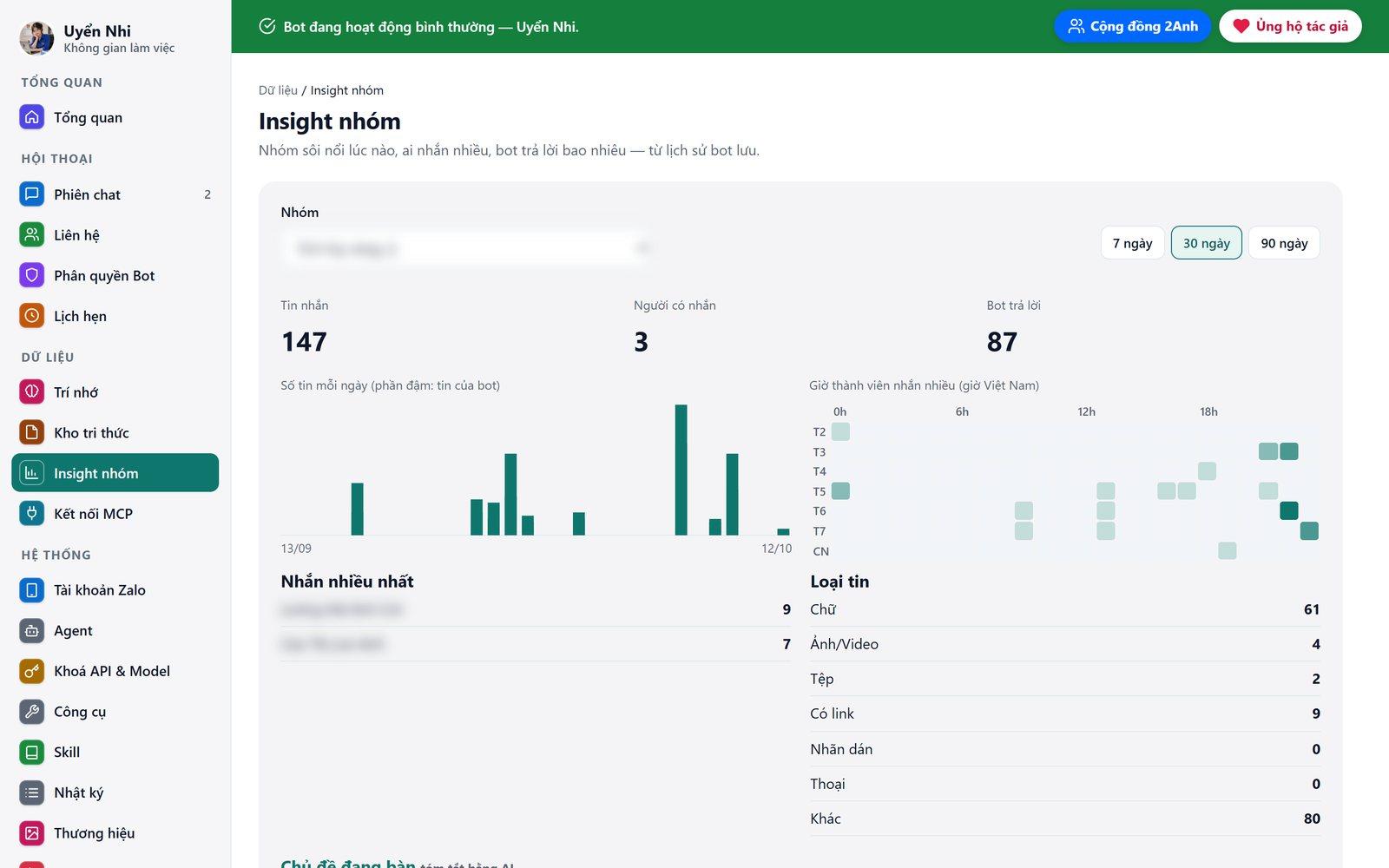Open the Nhóm group selection dropdown
This screenshot has height=868, width=1389.
(465, 249)
